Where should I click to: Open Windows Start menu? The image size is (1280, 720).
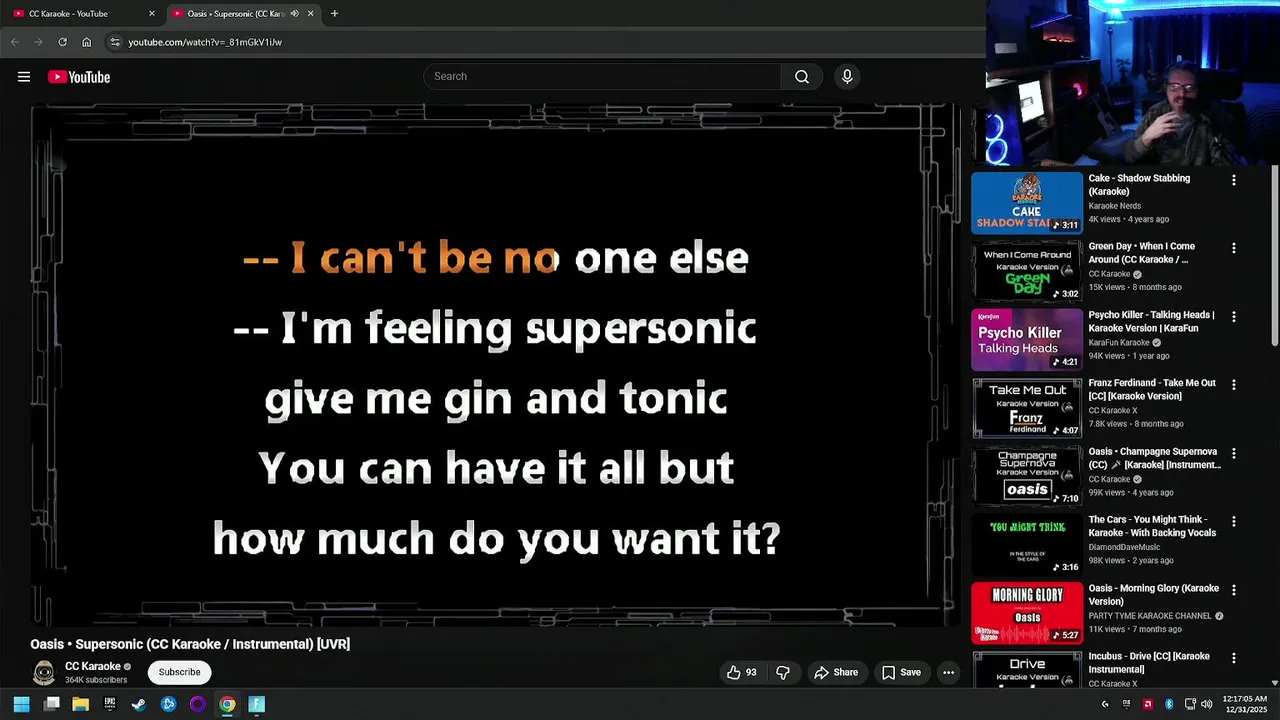22,704
